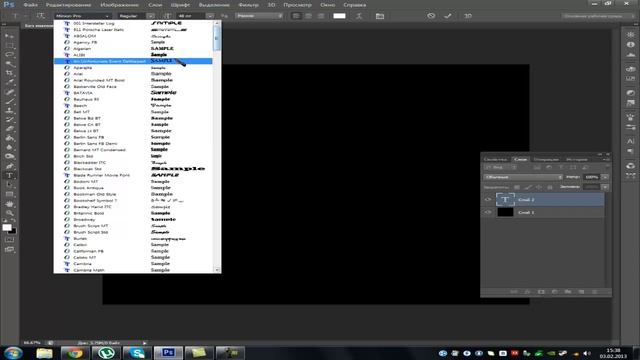640x360 pixels.
Task: Select the Clone Stamp tool
Action: click(x=9, y=111)
